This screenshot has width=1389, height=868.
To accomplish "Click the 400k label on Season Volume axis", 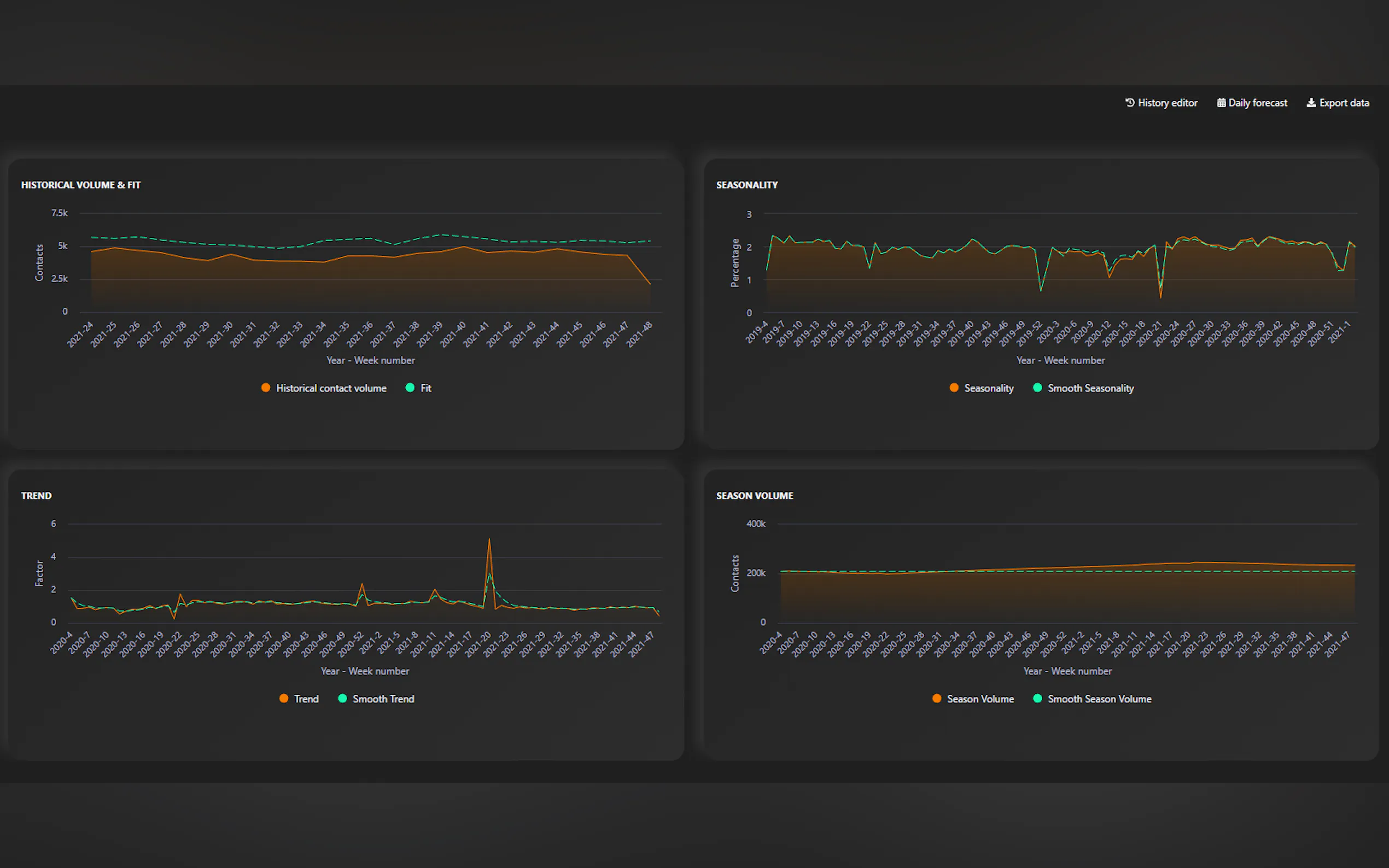I will tap(755, 524).
